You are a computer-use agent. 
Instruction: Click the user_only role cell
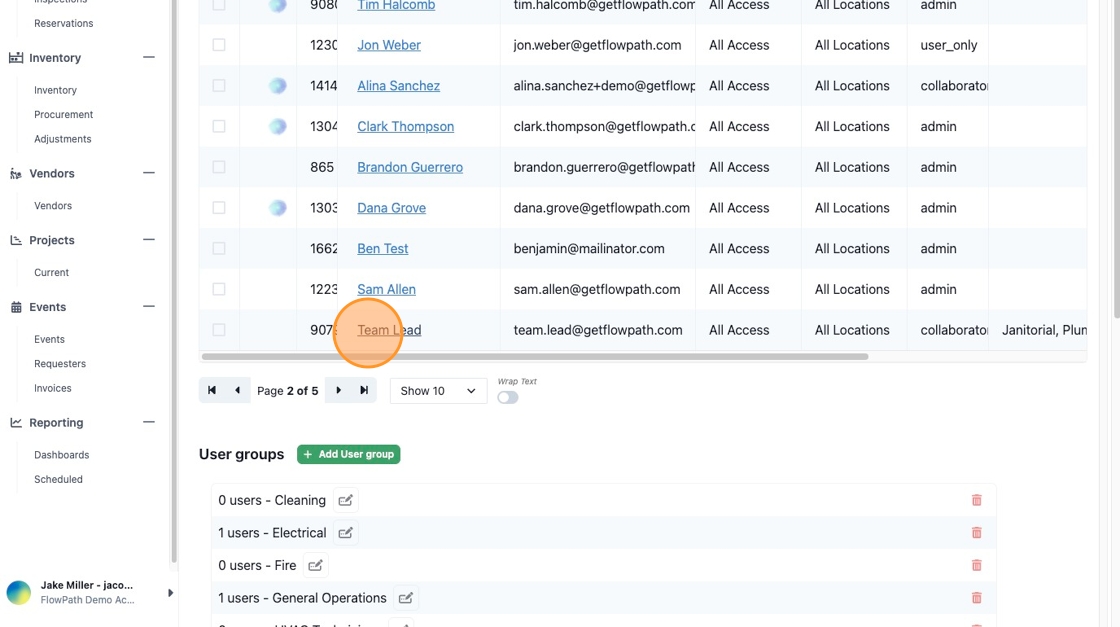click(x=949, y=45)
